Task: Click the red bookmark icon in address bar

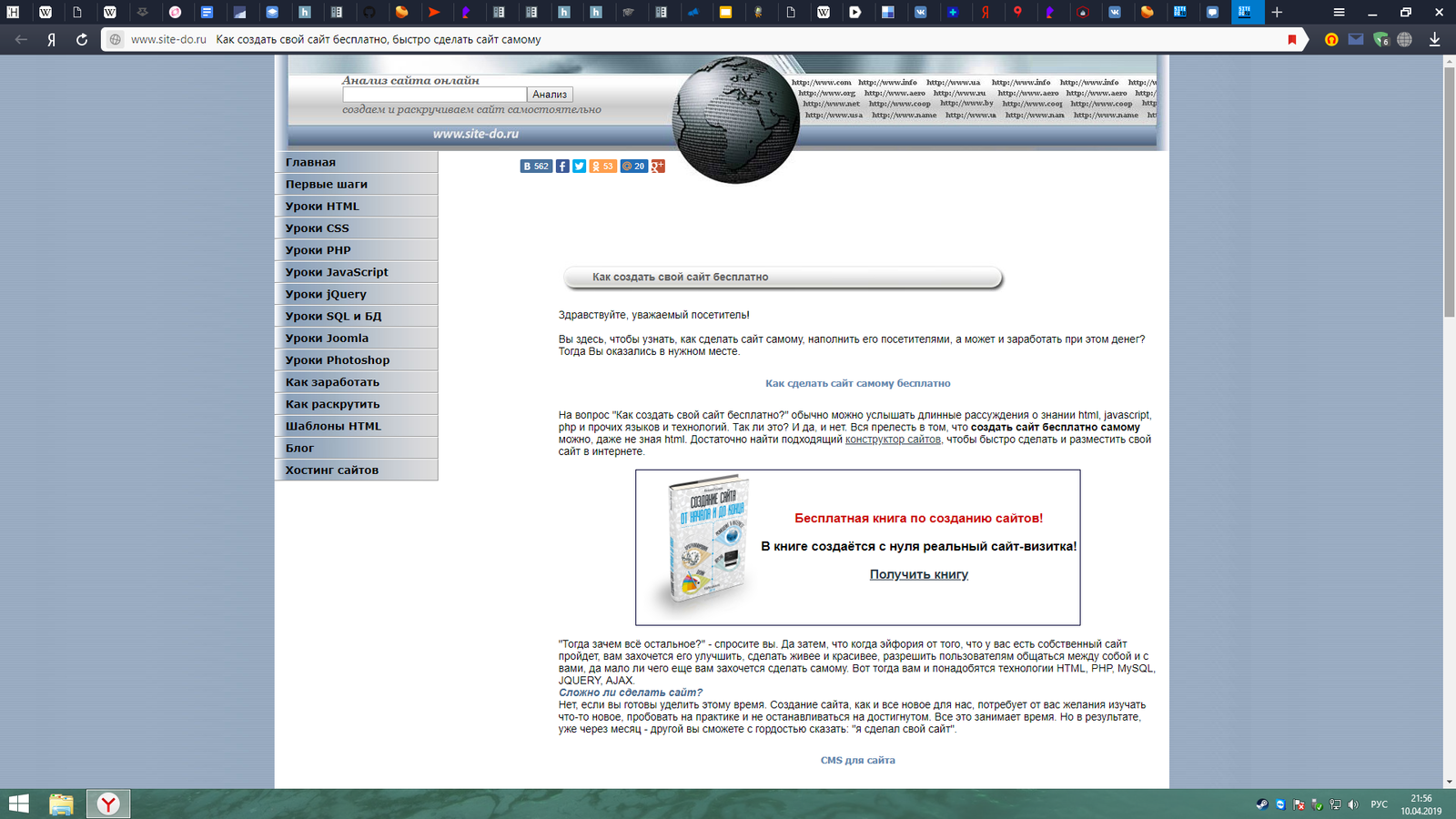Action: click(x=1291, y=39)
